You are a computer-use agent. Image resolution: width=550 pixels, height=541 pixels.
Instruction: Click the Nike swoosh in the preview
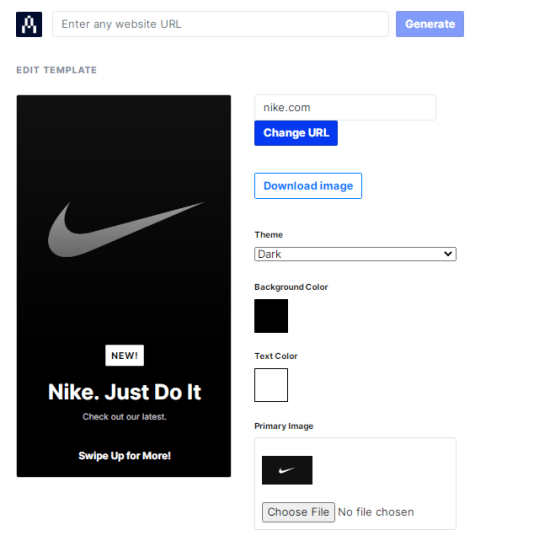coord(125,229)
